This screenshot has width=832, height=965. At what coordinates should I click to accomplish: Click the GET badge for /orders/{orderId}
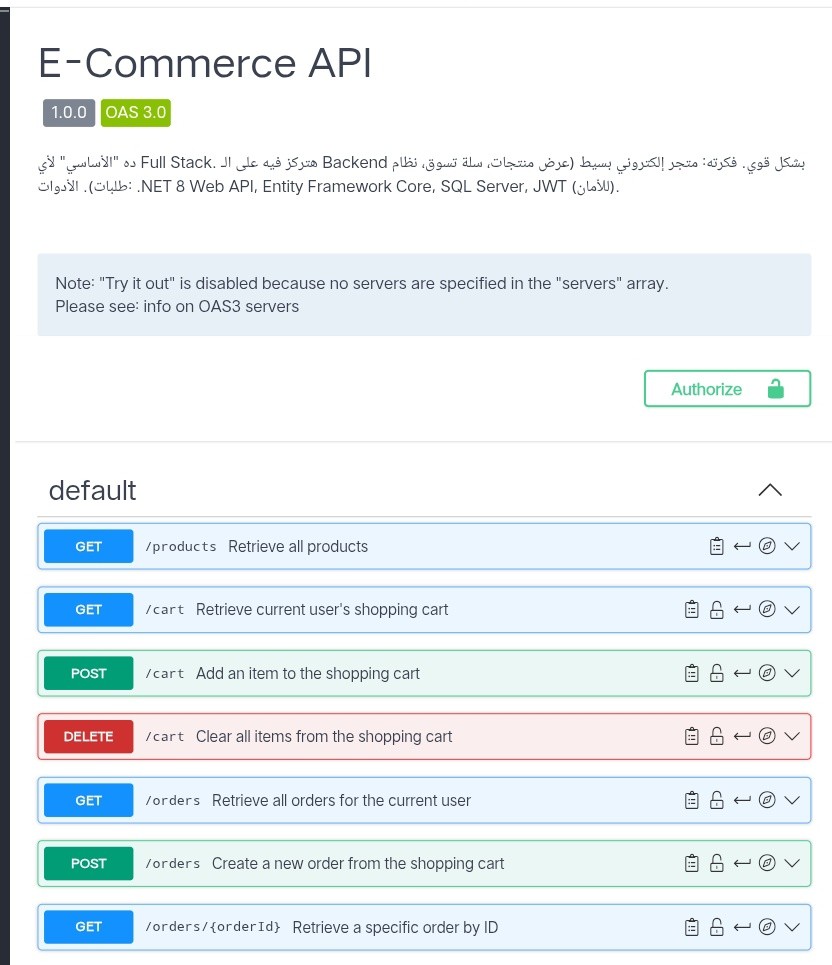click(89, 927)
